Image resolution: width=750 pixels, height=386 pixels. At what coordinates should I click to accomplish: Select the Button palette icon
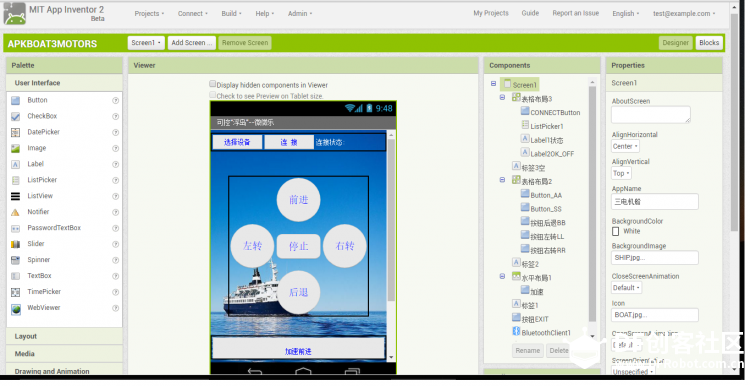tap(15, 100)
